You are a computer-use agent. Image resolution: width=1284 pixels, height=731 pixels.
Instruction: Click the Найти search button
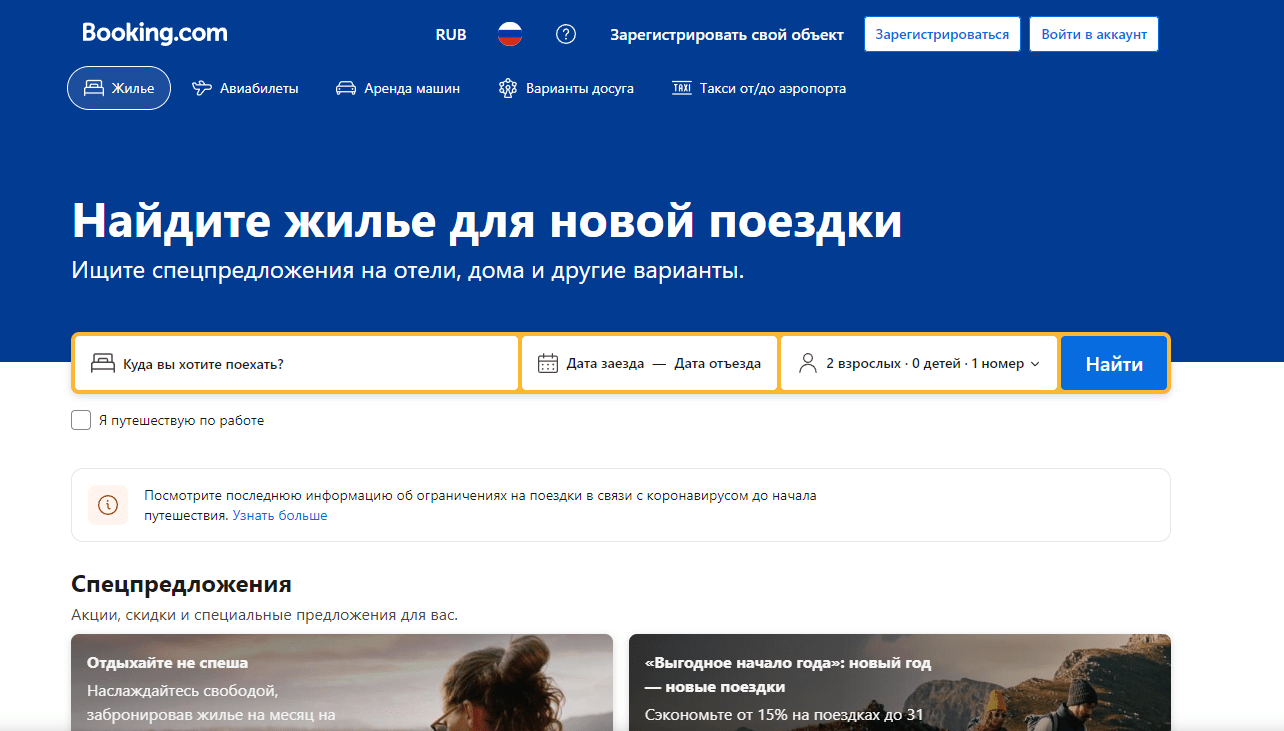[1114, 363]
